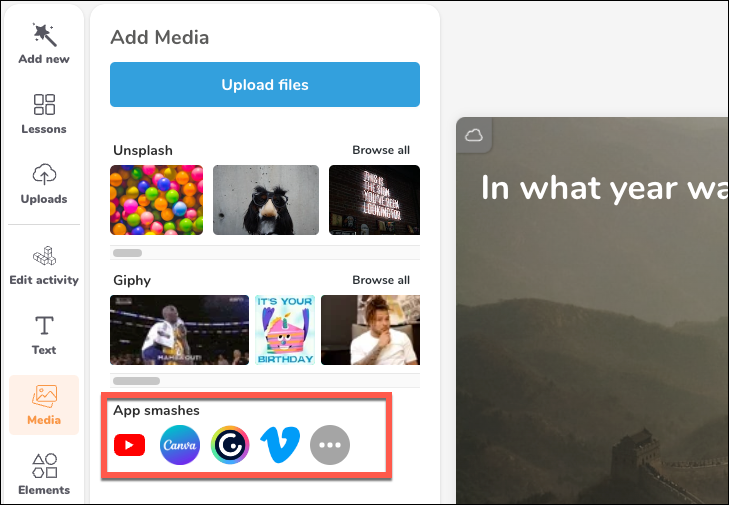Select the thinking man GIF
Image resolution: width=729 pixels, height=505 pixels.
[x=371, y=330]
